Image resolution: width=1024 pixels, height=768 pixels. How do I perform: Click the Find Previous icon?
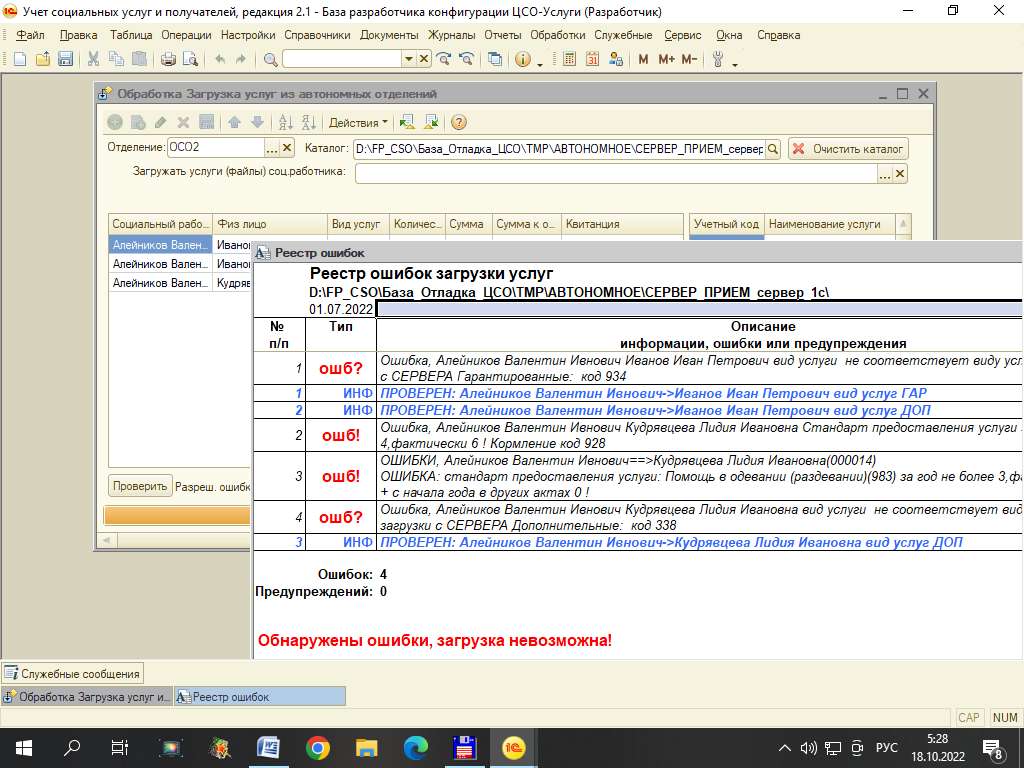(x=466, y=59)
